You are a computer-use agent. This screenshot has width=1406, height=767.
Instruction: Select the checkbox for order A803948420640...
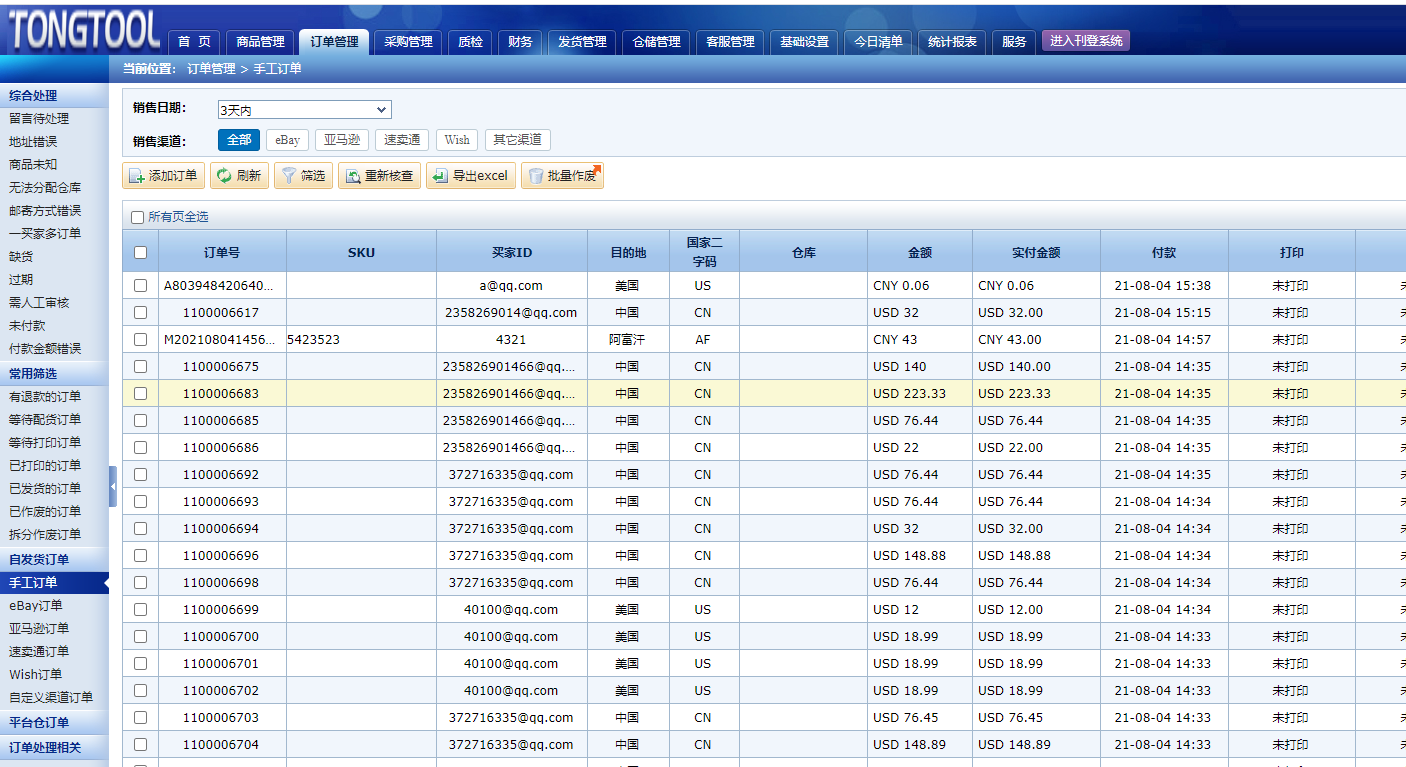pyautogui.click(x=141, y=285)
